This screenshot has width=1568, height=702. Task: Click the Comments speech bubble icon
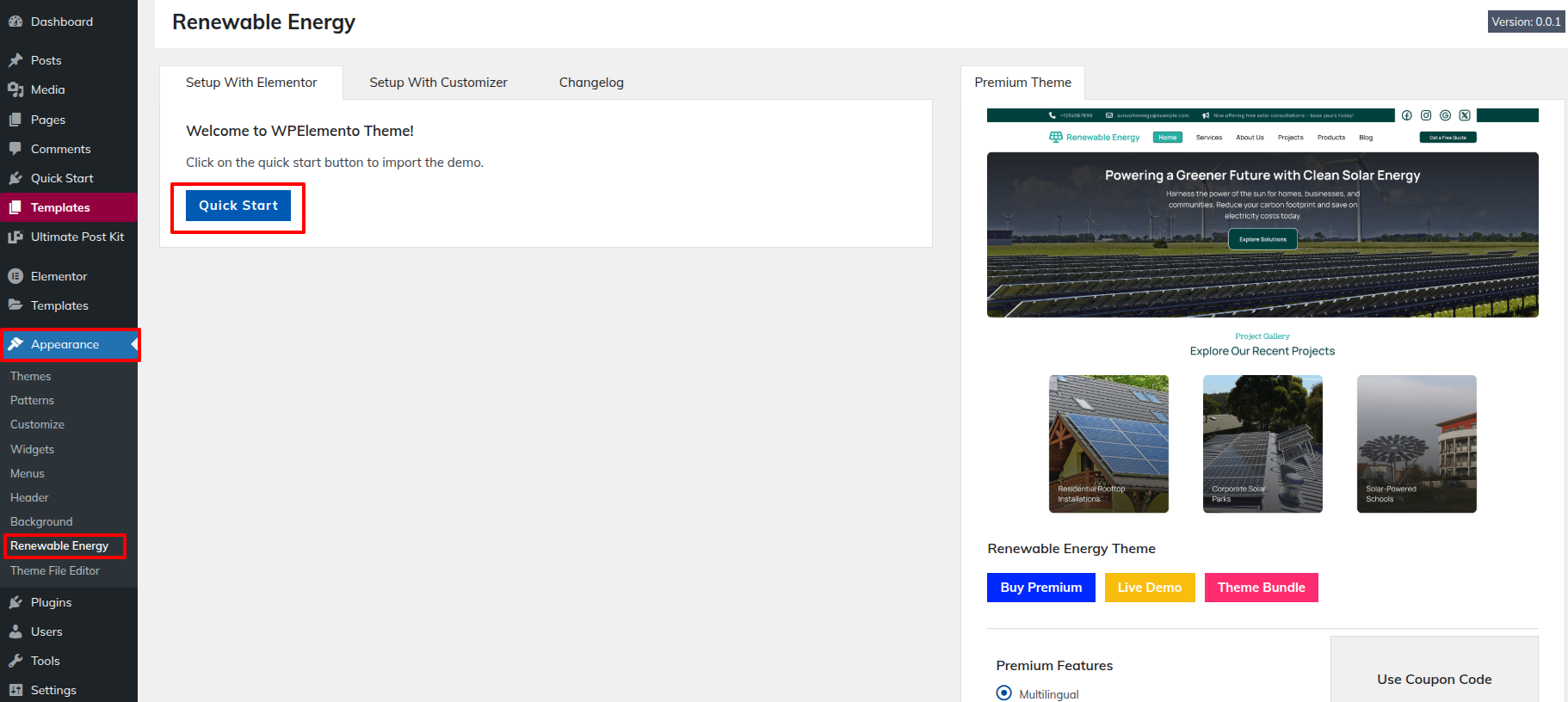[15, 149]
